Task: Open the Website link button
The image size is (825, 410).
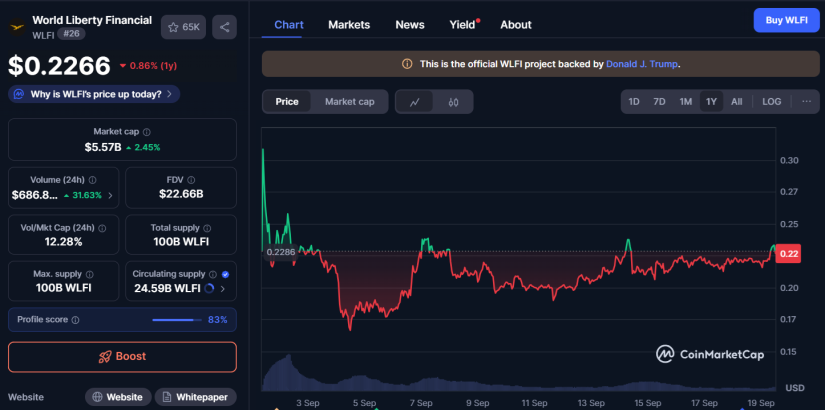Action: [118, 397]
